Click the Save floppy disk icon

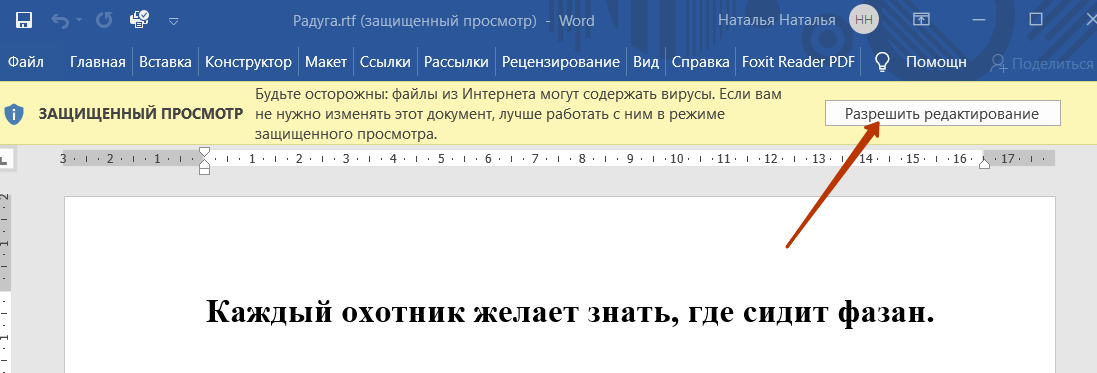click(x=24, y=20)
